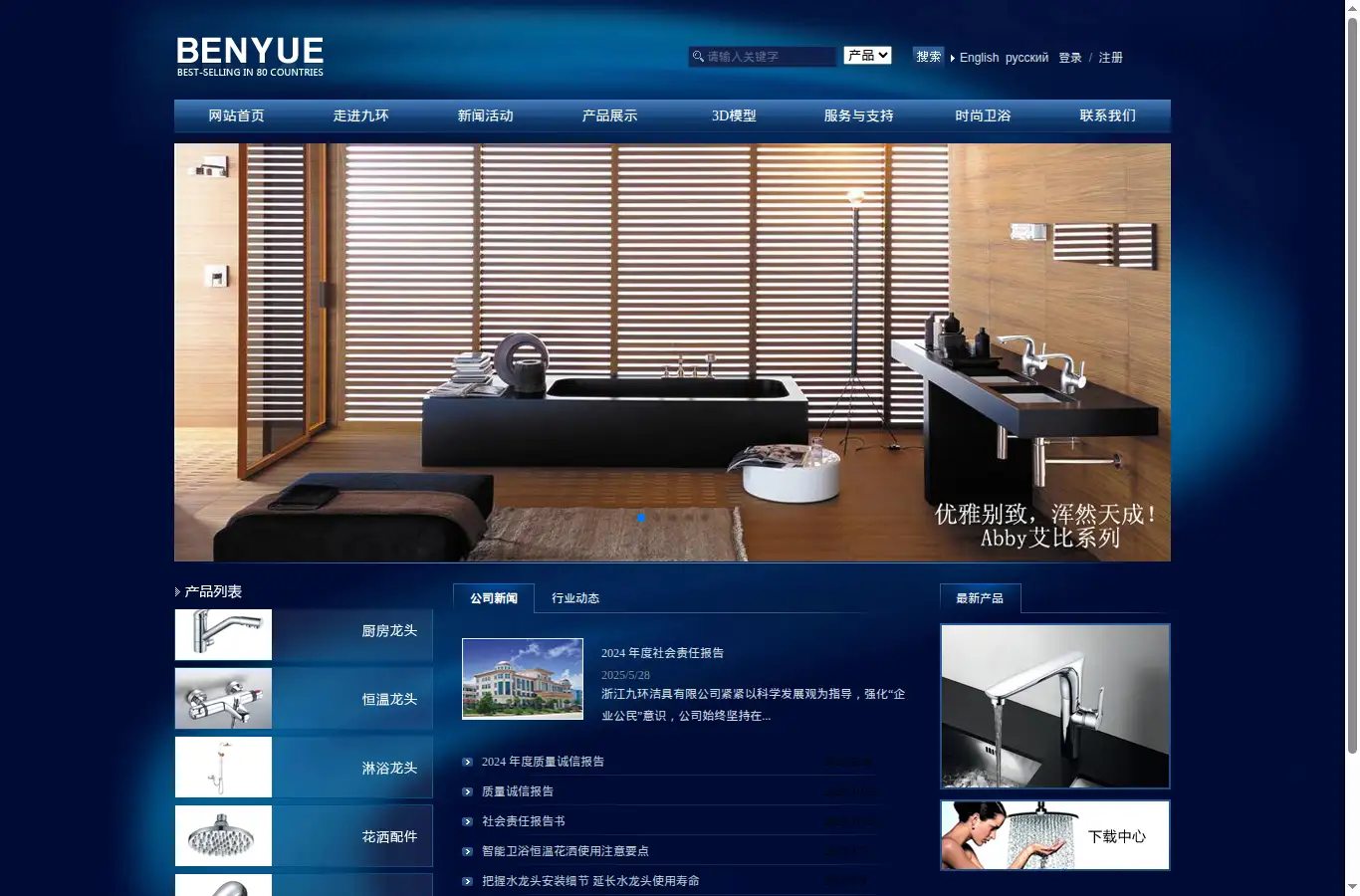1360x896 pixels.
Task: Open 走进九环 menu item
Action: click(360, 115)
